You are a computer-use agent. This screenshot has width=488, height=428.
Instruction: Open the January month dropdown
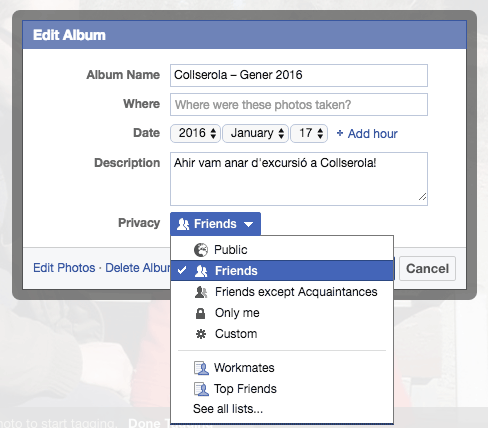pos(255,133)
